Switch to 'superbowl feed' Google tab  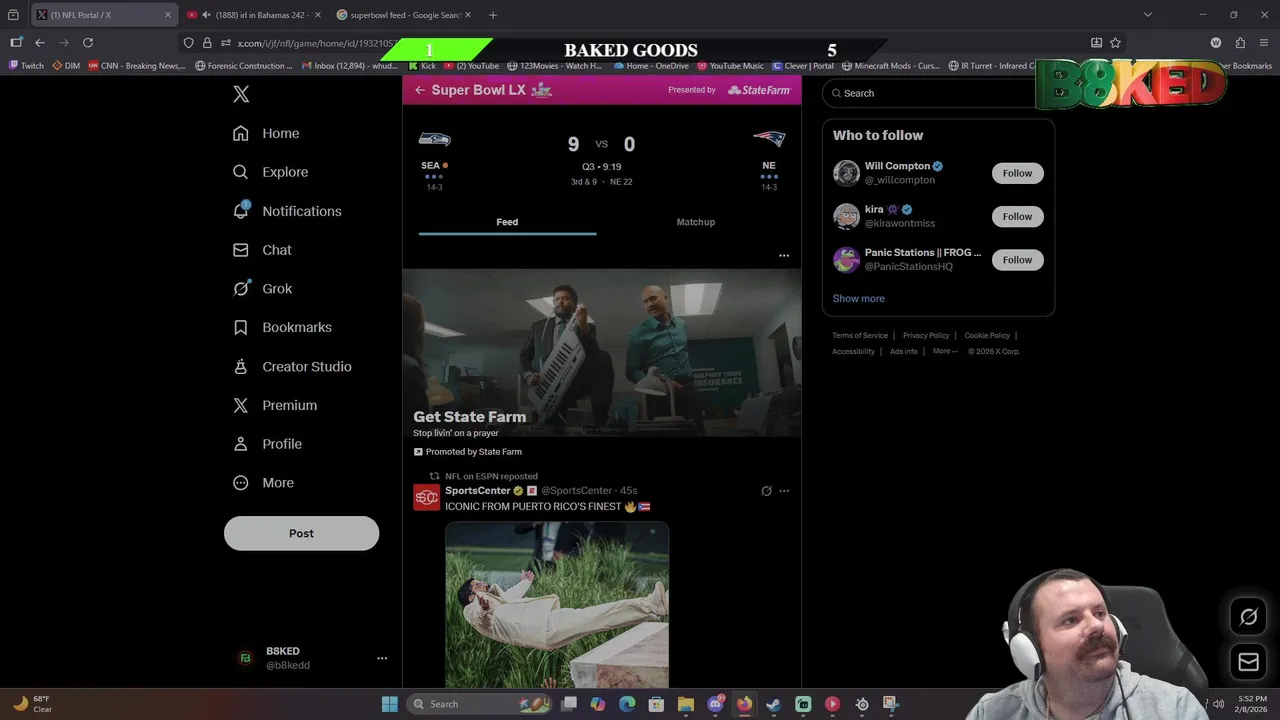pyautogui.click(x=405, y=15)
